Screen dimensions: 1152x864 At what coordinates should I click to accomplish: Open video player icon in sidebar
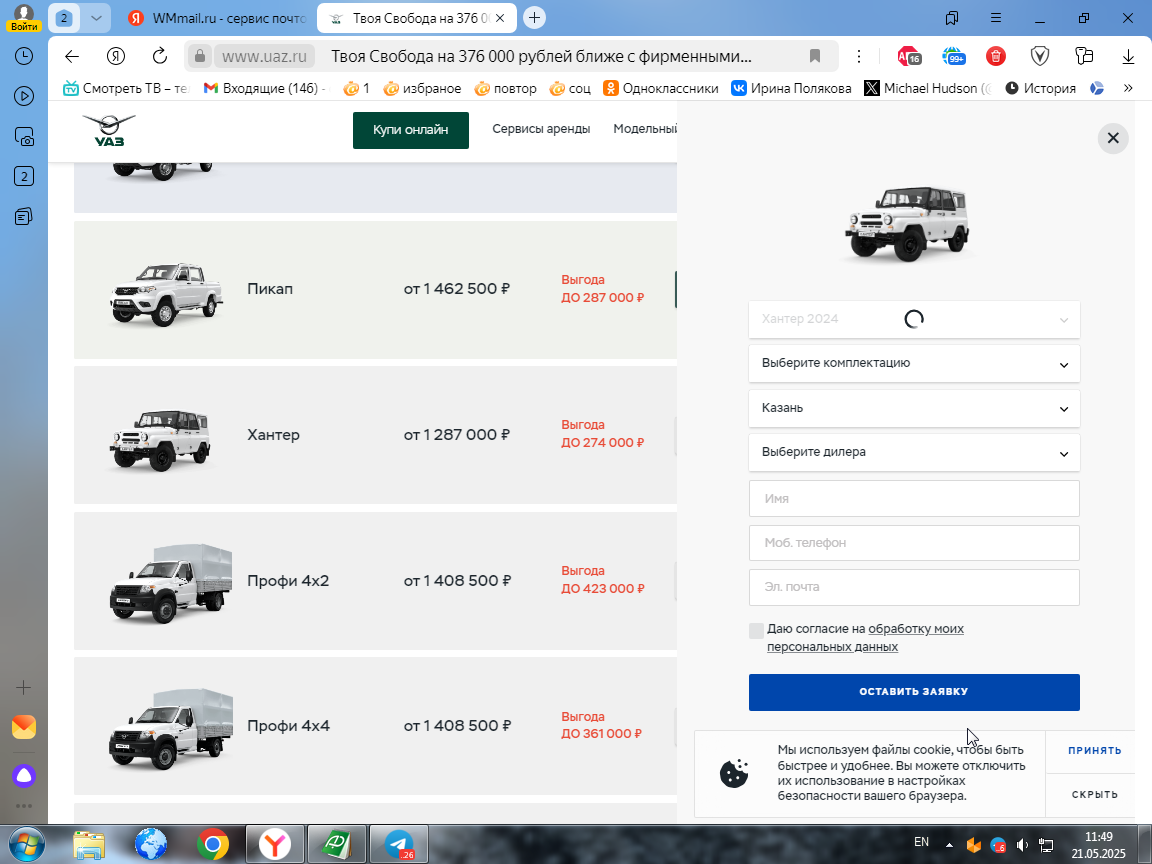(x=24, y=96)
